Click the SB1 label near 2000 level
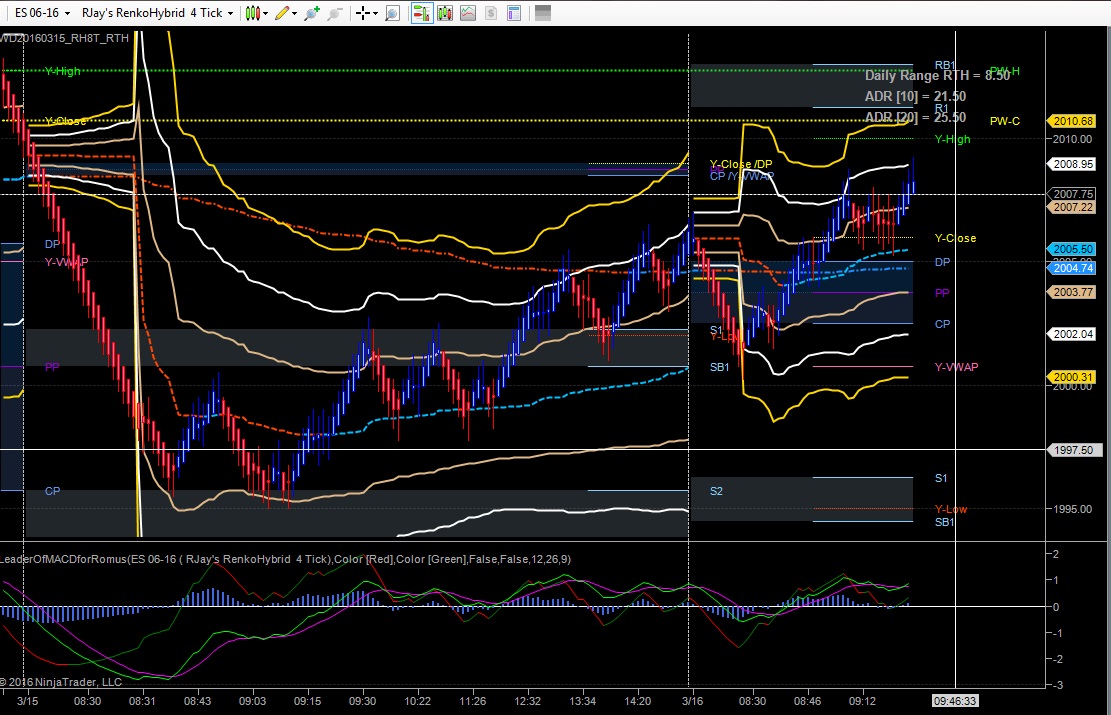Image resolution: width=1111 pixels, height=715 pixels. [x=719, y=367]
